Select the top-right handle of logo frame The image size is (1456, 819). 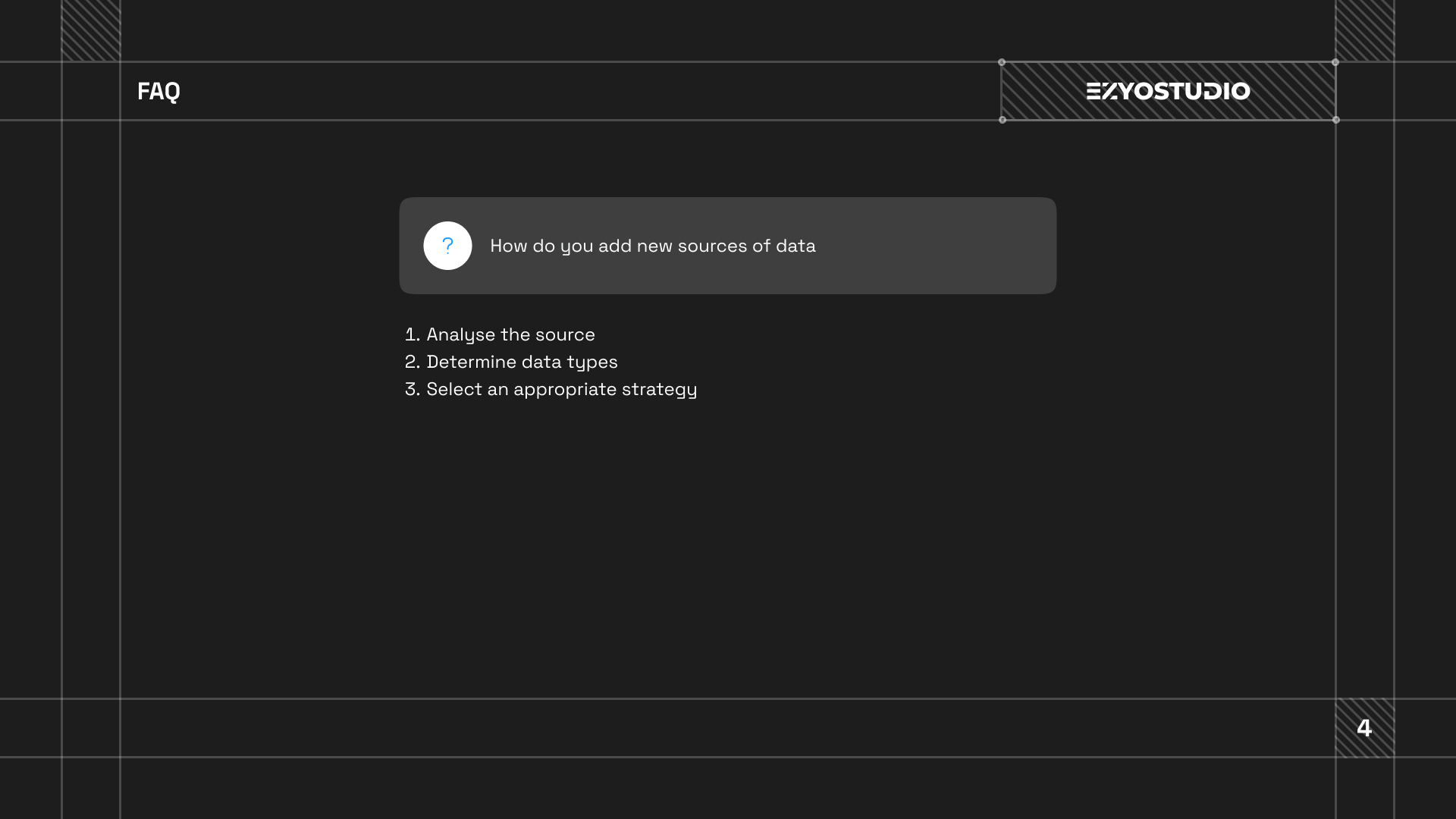coord(1335,62)
